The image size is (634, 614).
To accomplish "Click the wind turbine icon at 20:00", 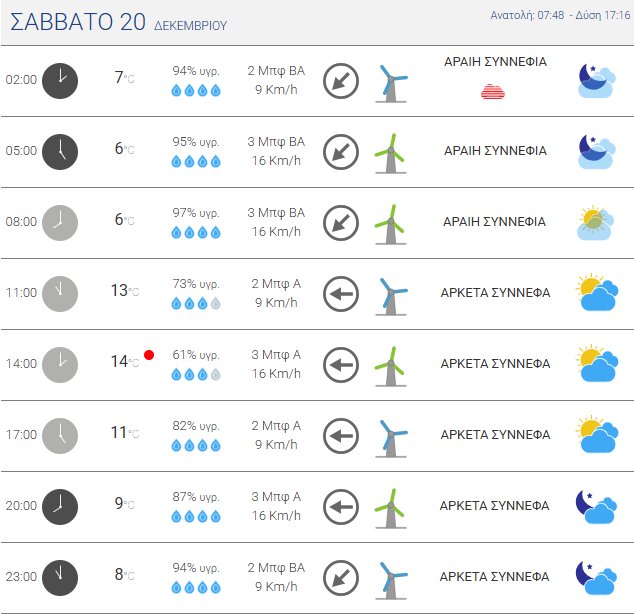I will click(x=390, y=506).
